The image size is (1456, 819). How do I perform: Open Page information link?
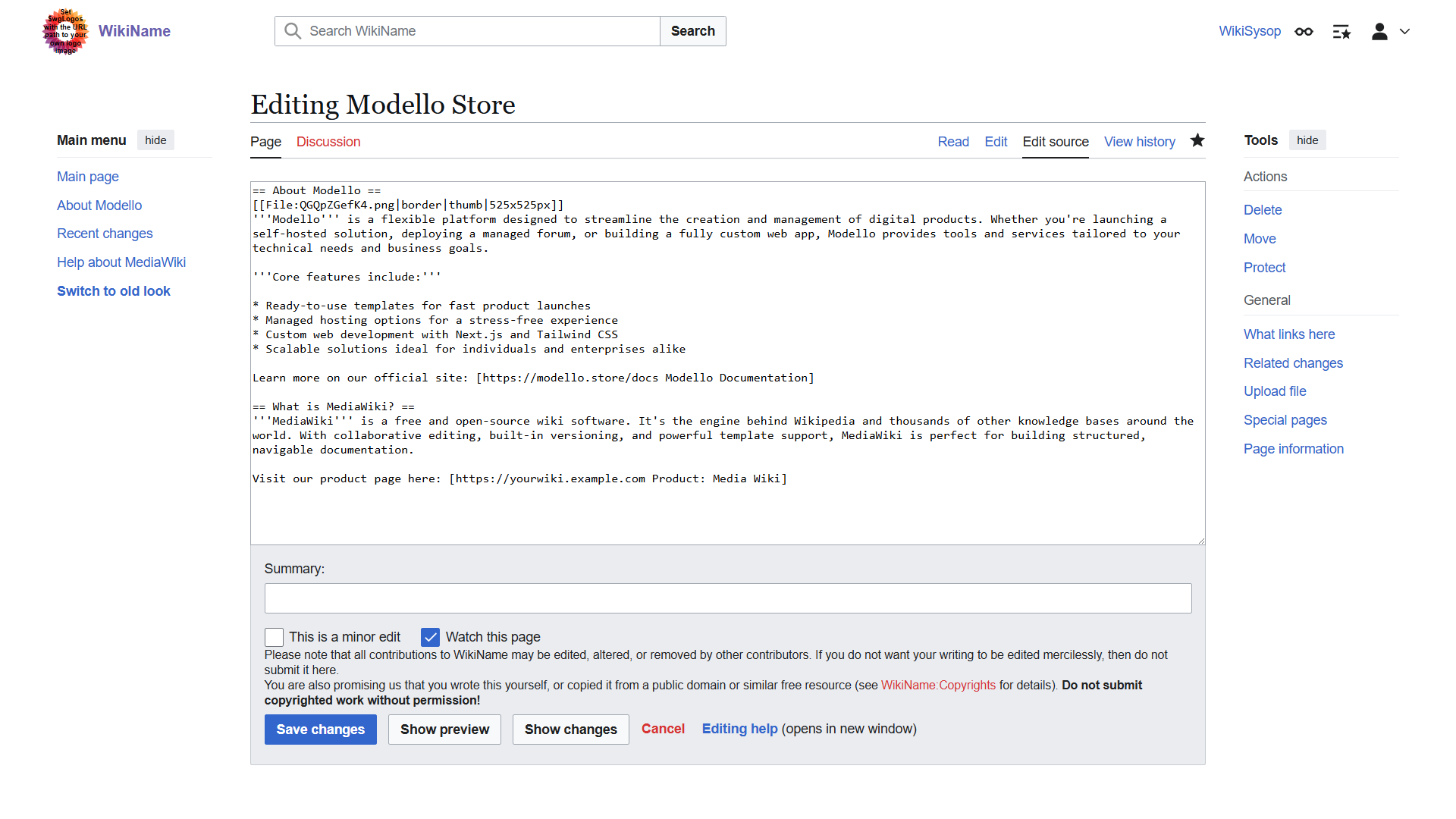pos(1294,449)
